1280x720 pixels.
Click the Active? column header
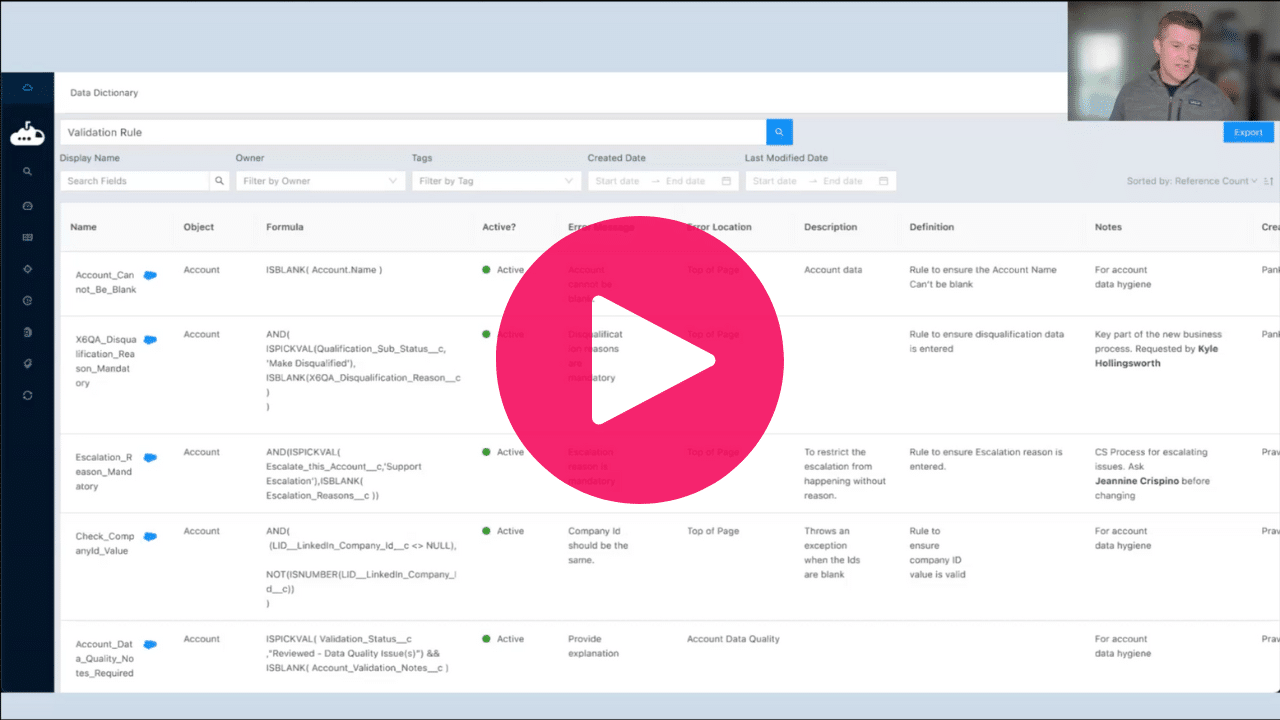tap(499, 227)
